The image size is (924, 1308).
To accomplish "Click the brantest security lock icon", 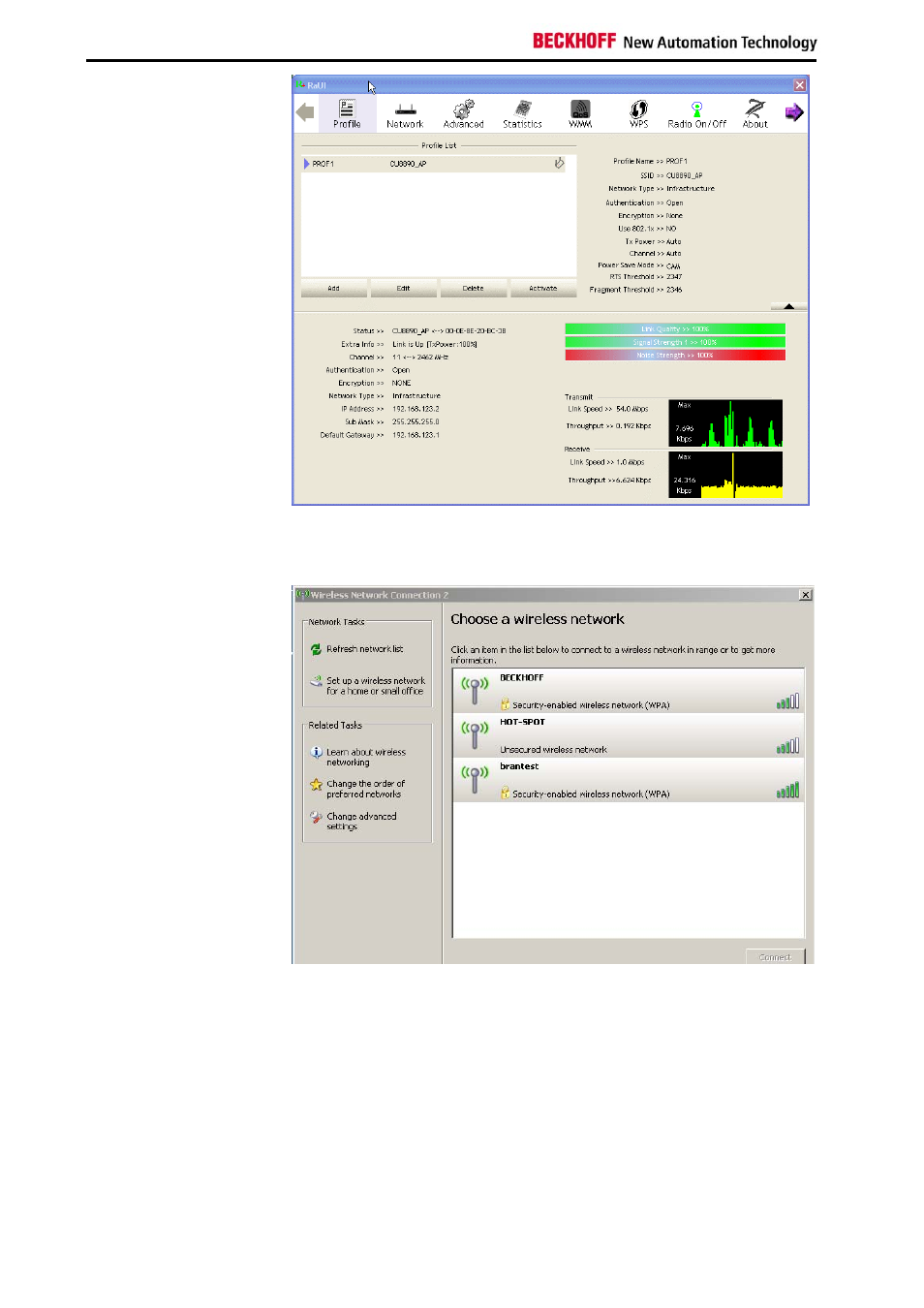I will pos(505,794).
